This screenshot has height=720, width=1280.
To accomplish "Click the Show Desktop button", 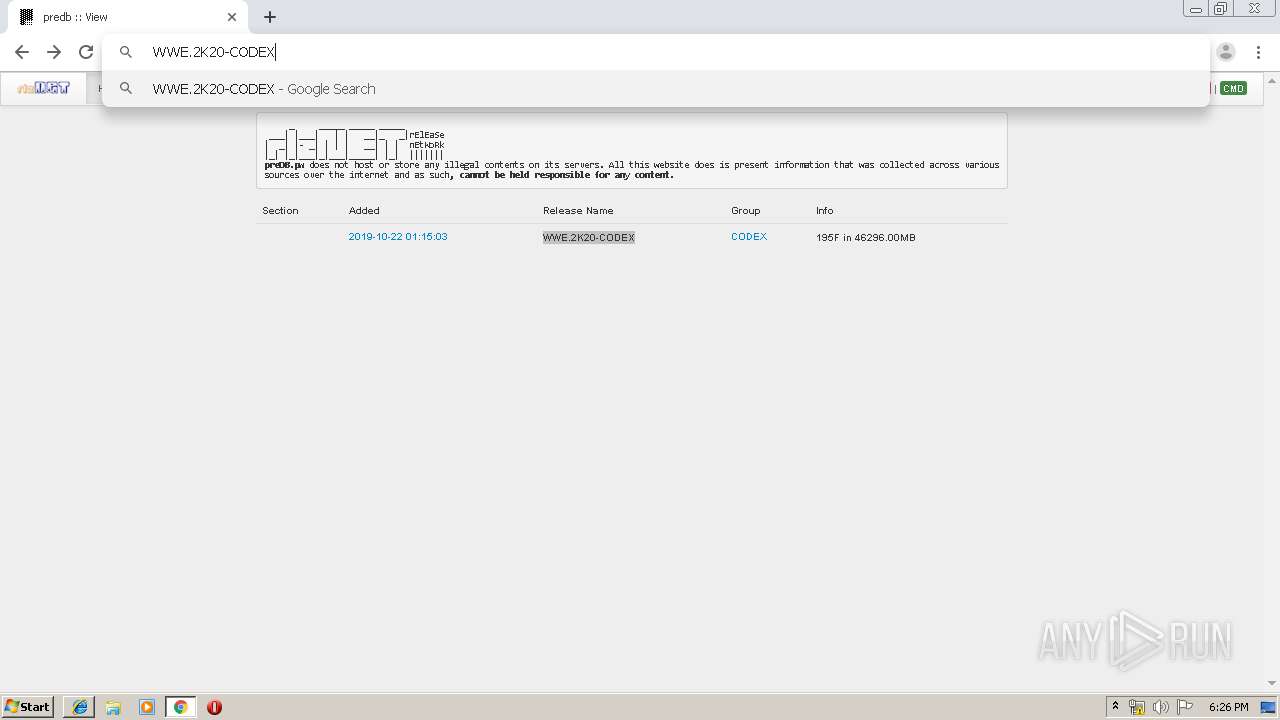I will point(1270,707).
